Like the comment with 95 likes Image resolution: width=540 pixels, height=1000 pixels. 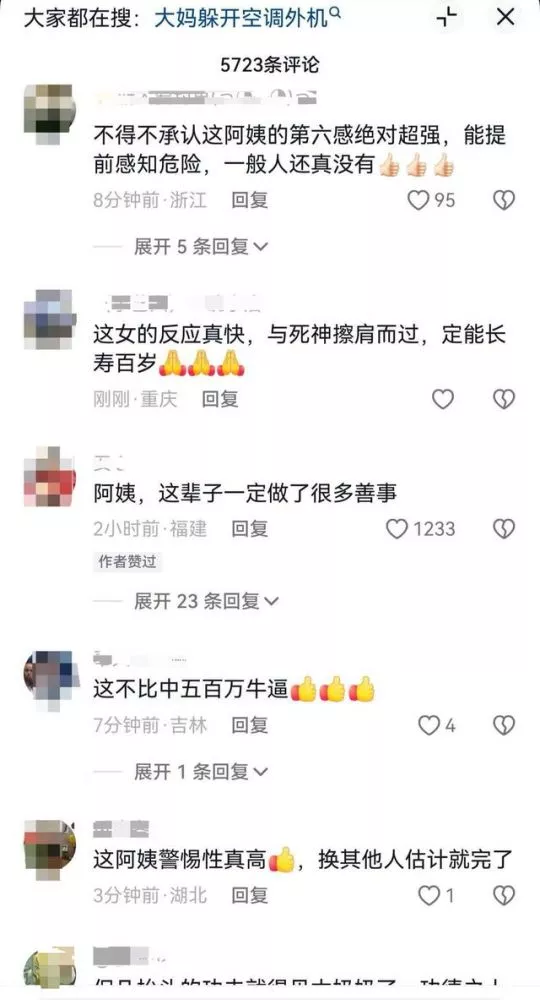point(418,201)
